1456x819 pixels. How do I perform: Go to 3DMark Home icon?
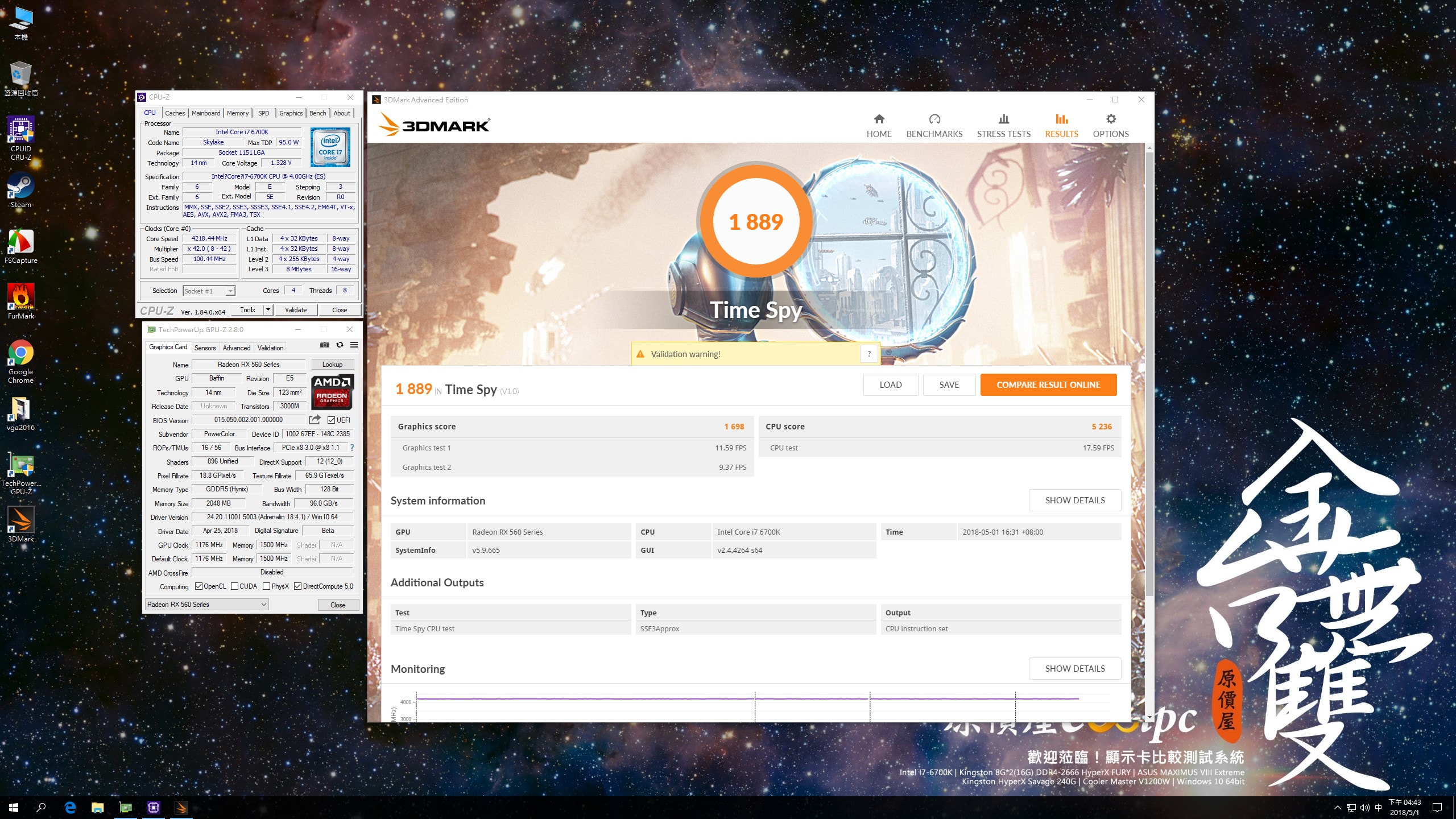879,119
